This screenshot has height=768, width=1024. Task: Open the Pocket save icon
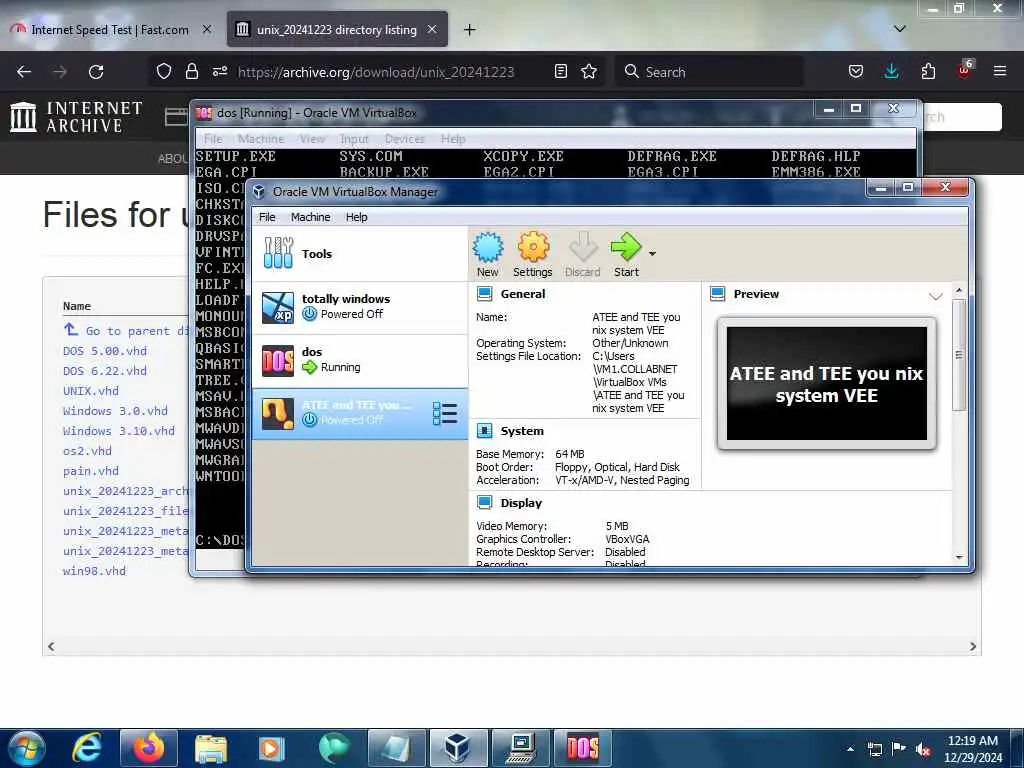856,72
